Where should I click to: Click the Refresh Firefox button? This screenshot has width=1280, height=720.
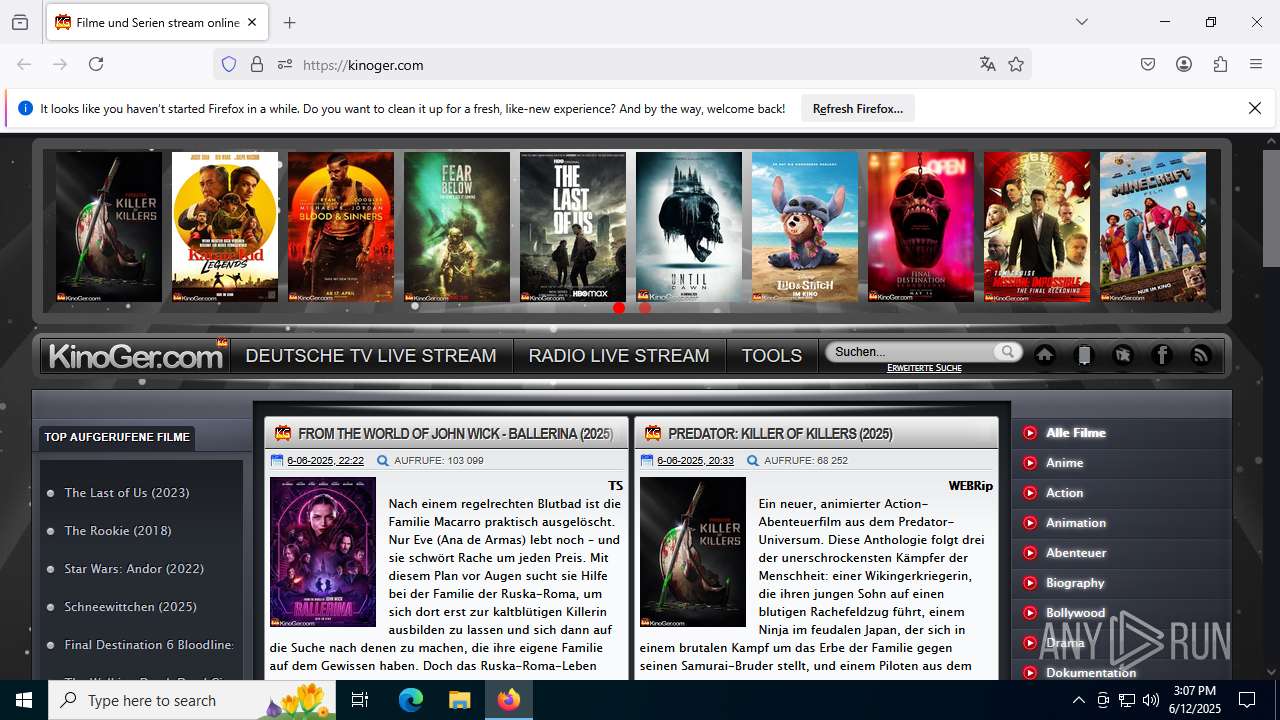click(x=858, y=108)
